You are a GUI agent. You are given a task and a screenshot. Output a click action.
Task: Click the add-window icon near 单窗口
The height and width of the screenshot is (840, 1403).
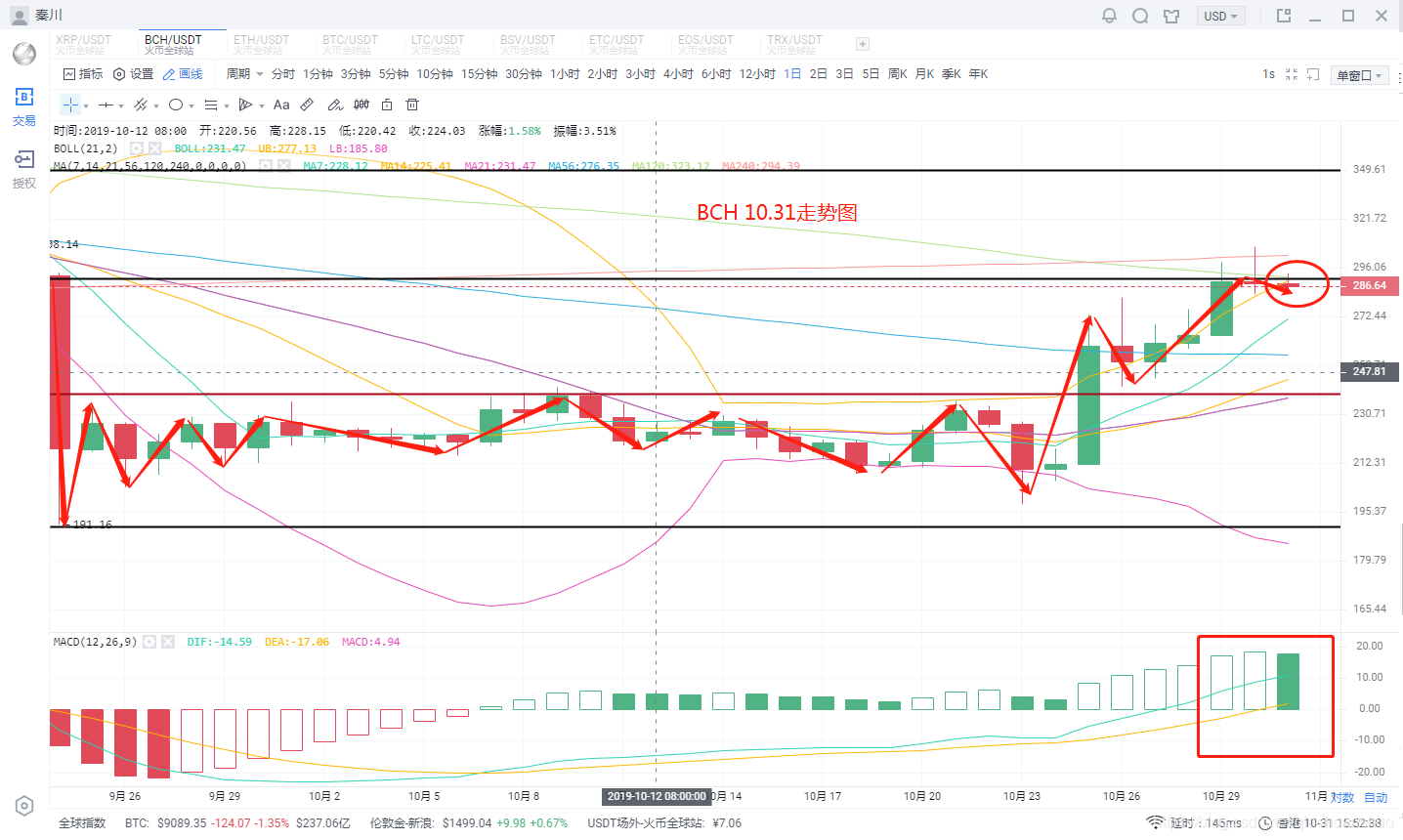(1313, 74)
